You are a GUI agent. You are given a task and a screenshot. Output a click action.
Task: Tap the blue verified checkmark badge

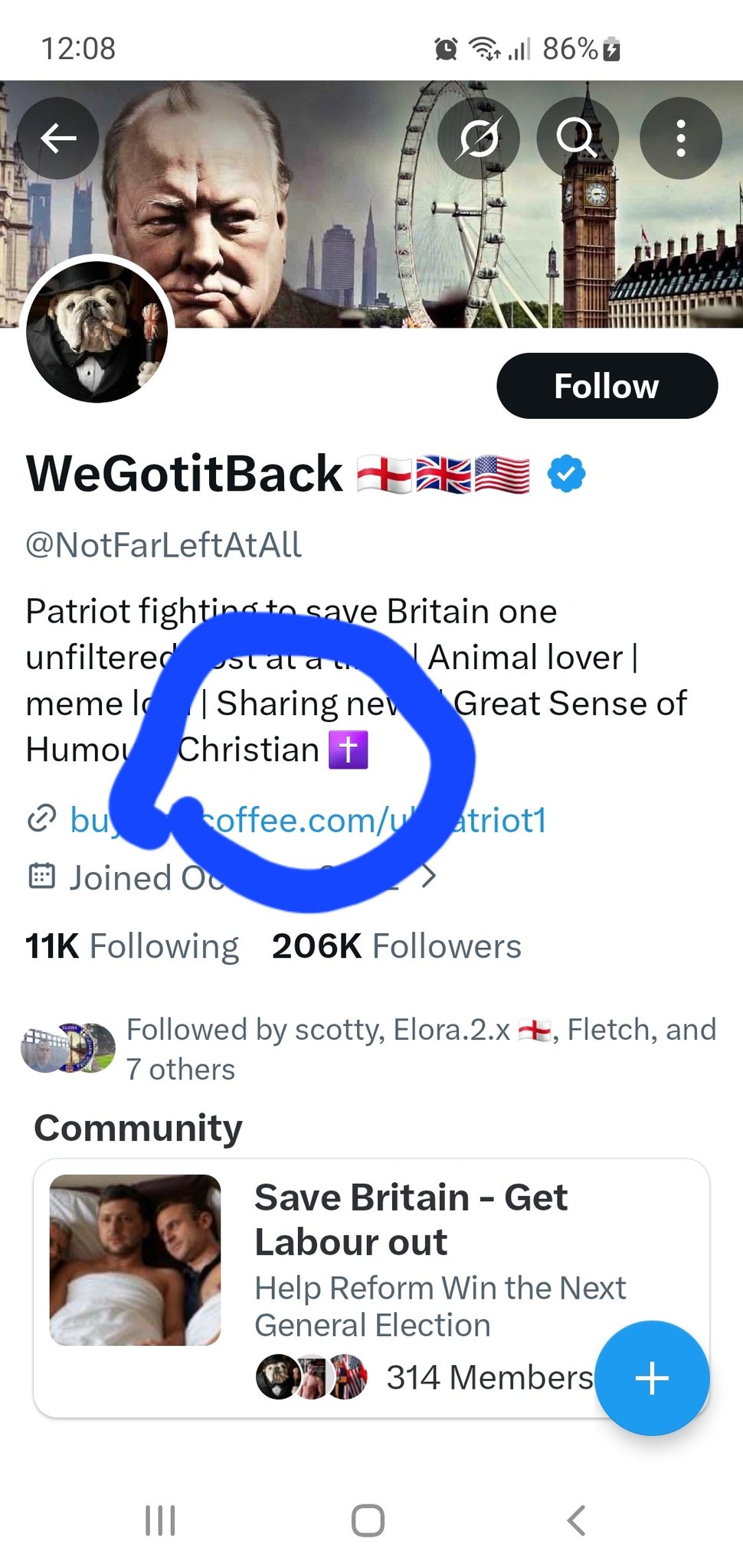[x=567, y=474]
